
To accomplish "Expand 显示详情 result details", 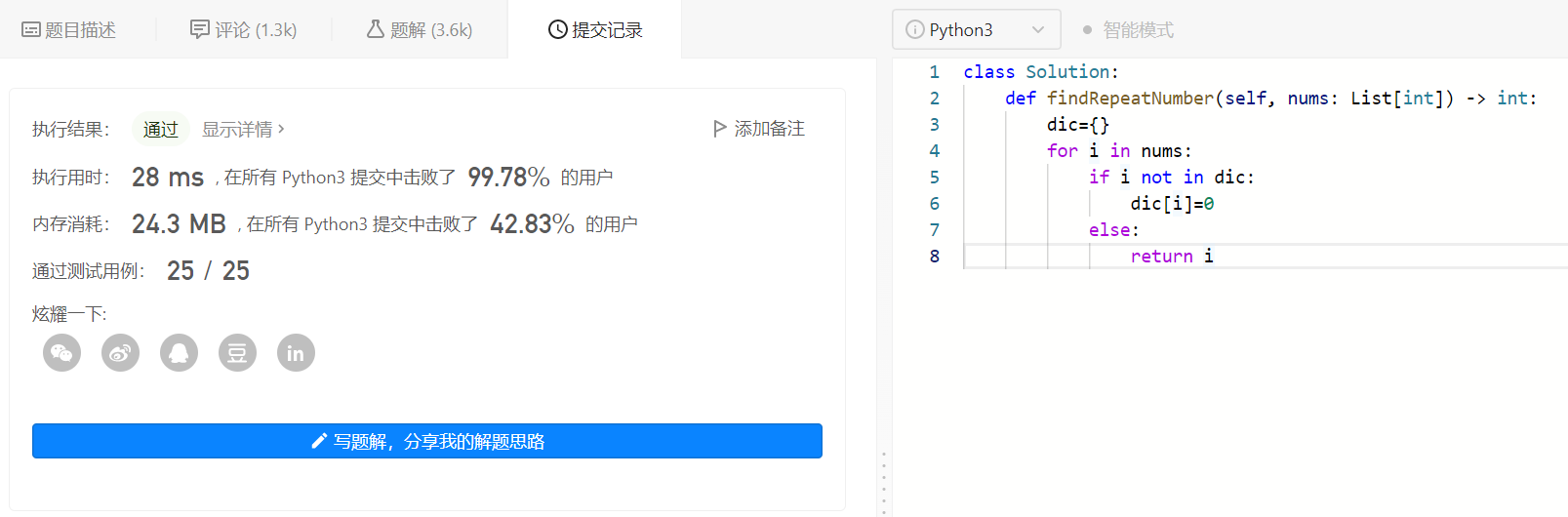I will point(243,129).
